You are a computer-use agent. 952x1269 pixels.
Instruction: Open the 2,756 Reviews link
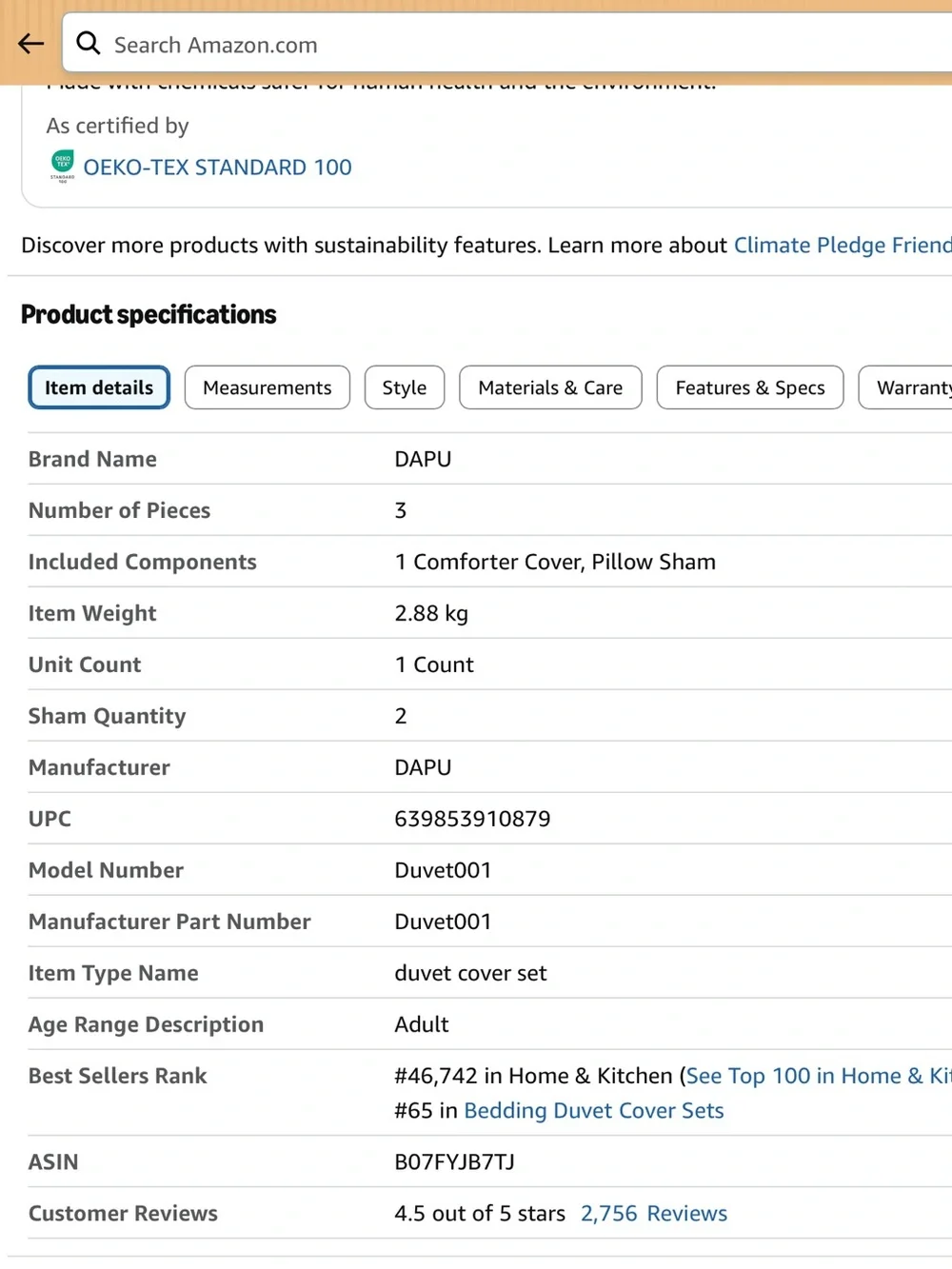[654, 1214]
